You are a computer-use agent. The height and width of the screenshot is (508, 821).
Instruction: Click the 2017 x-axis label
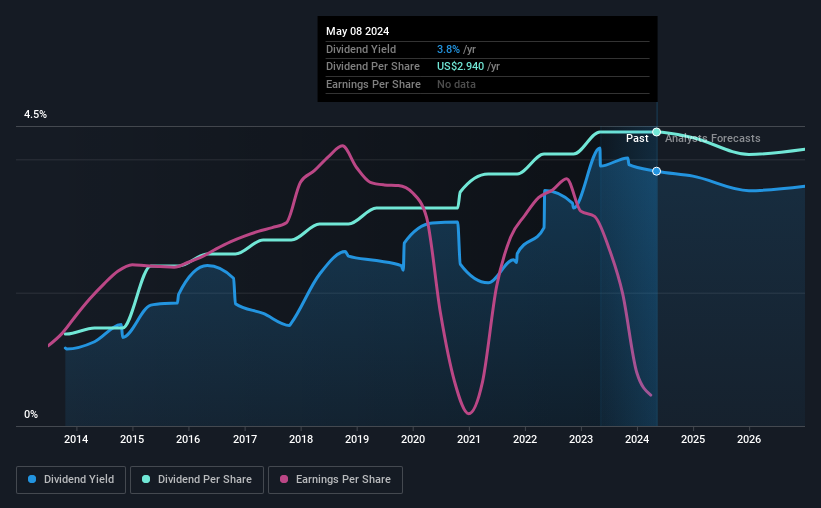pyautogui.click(x=245, y=439)
